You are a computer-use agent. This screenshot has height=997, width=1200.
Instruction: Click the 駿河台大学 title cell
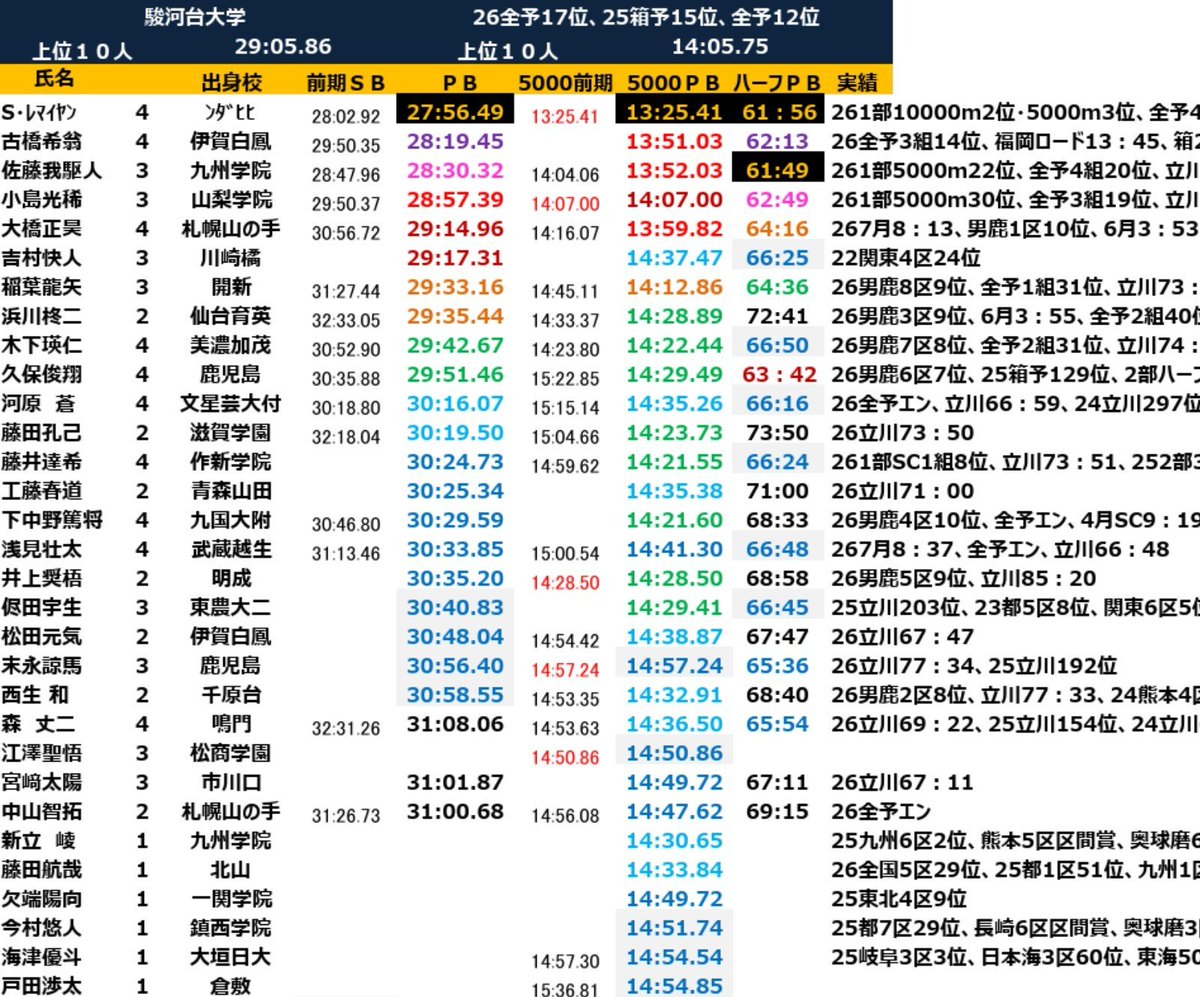pos(194,17)
